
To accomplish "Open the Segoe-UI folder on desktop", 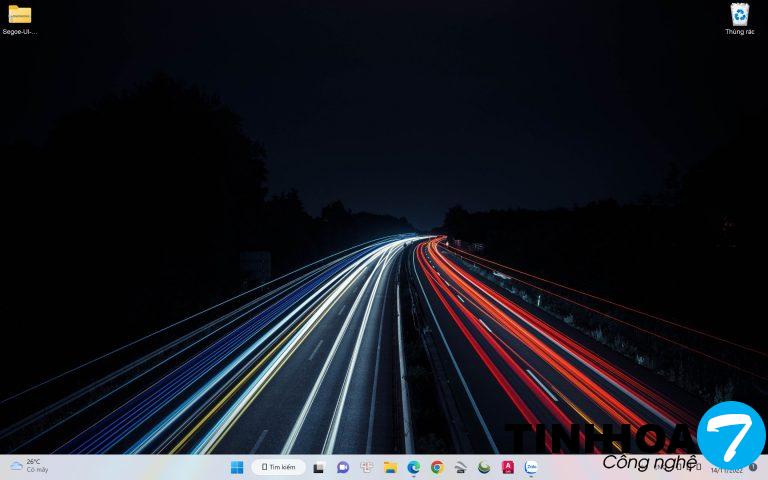I will [x=19, y=15].
